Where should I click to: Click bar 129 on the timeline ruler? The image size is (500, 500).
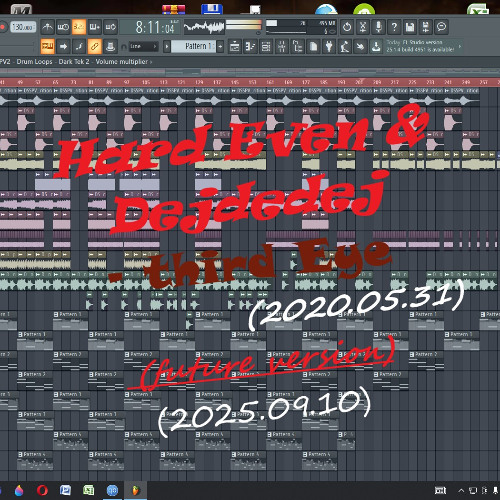199,82
